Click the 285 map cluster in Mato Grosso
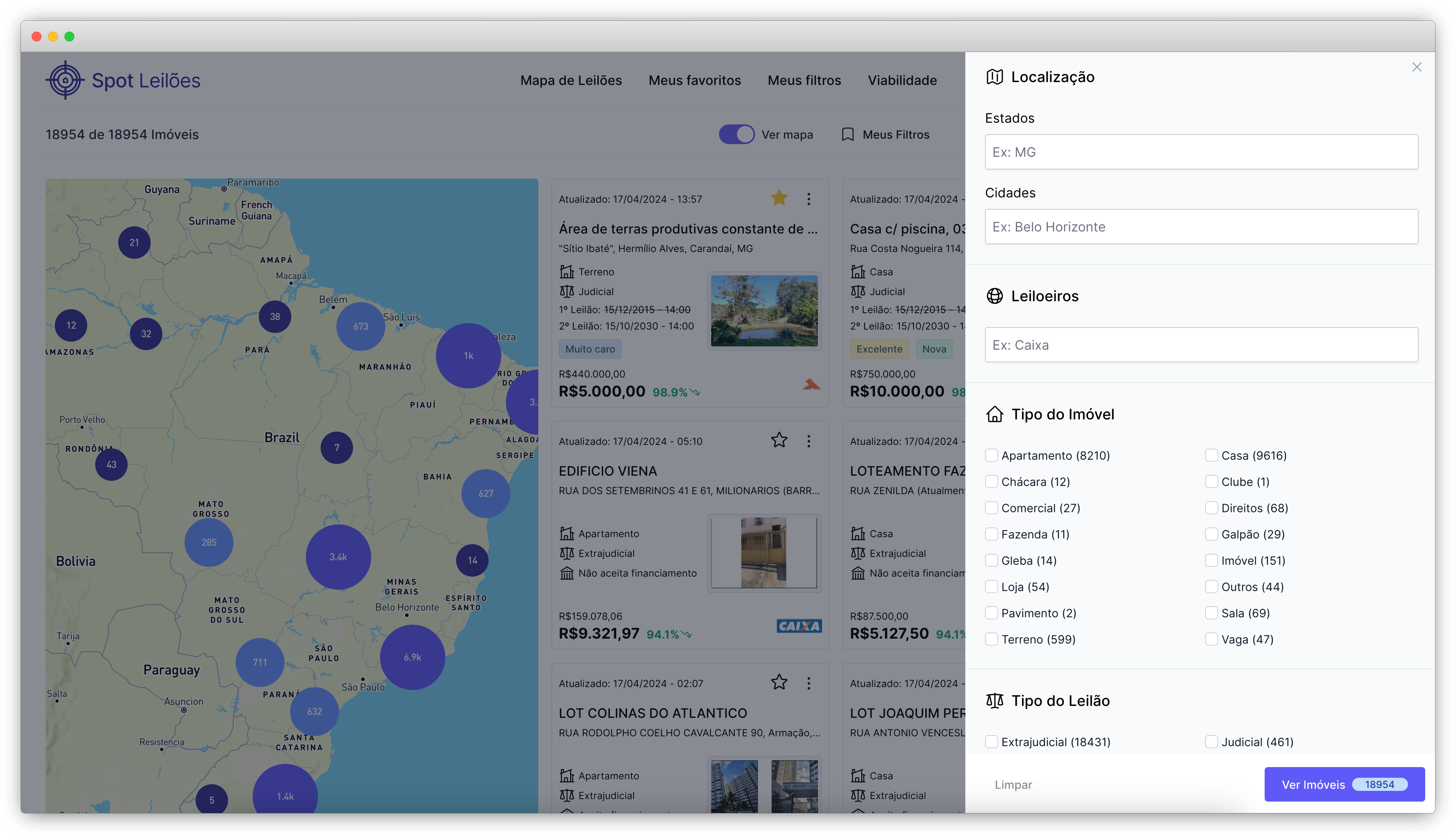 click(209, 543)
